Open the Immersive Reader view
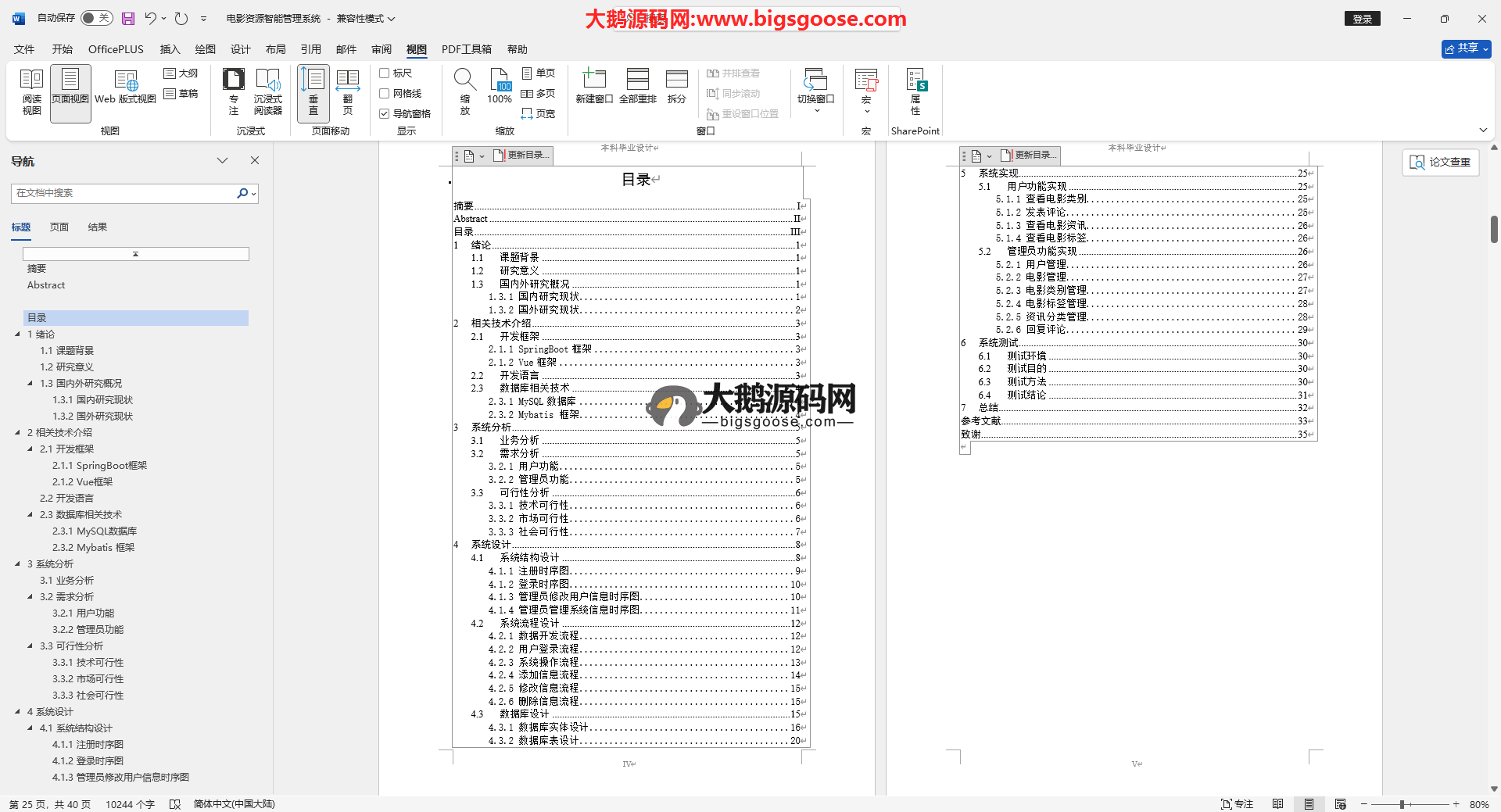The image size is (1501, 812). [267, 92]
